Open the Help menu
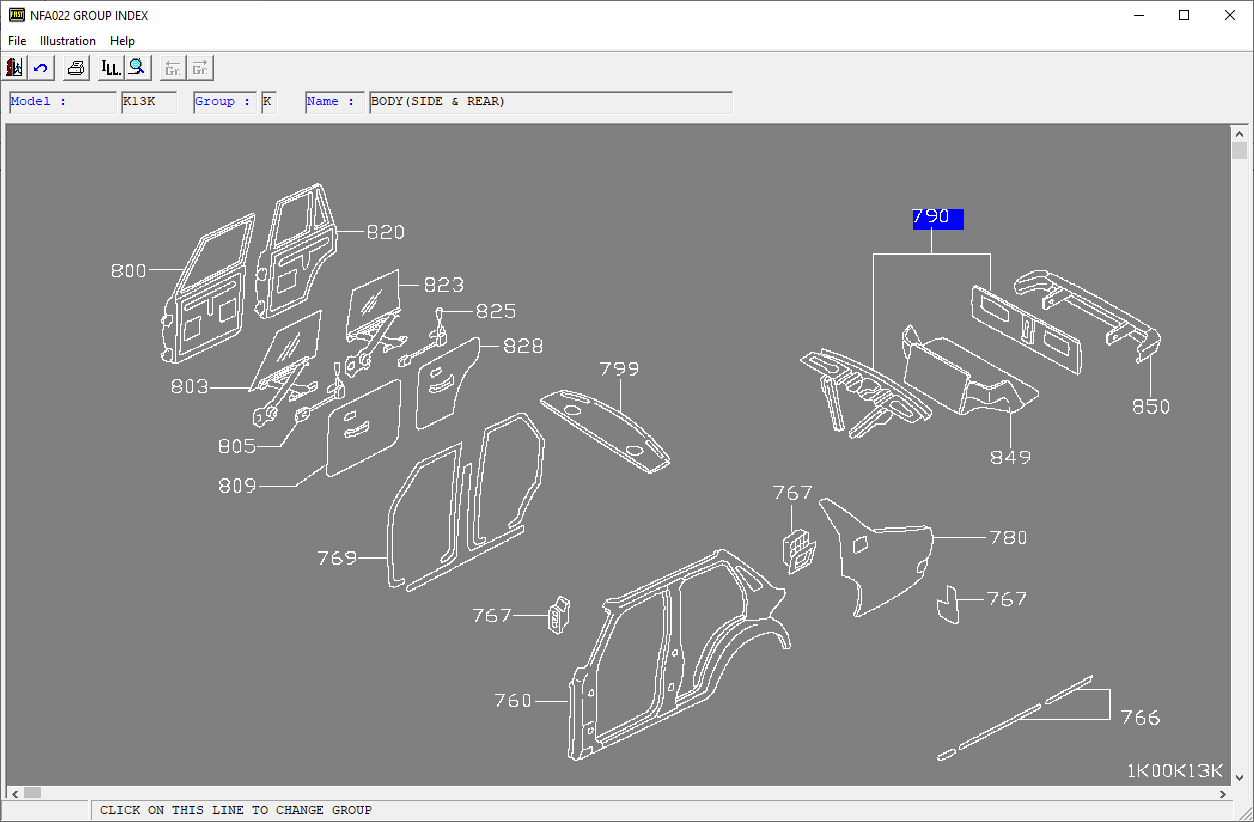 pyautogui.click(x=122, y=41)
